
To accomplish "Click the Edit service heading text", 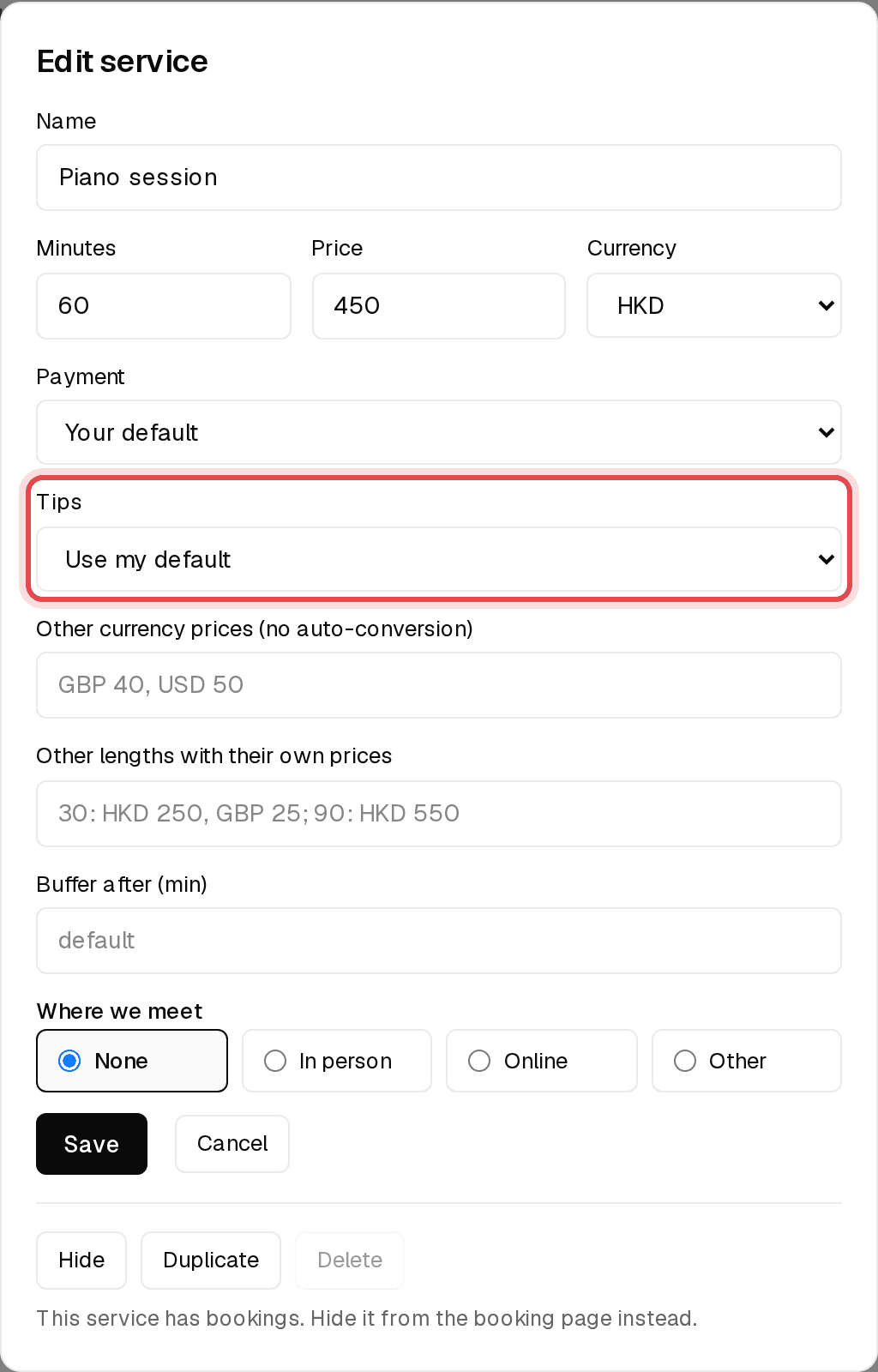I will 123,62.
